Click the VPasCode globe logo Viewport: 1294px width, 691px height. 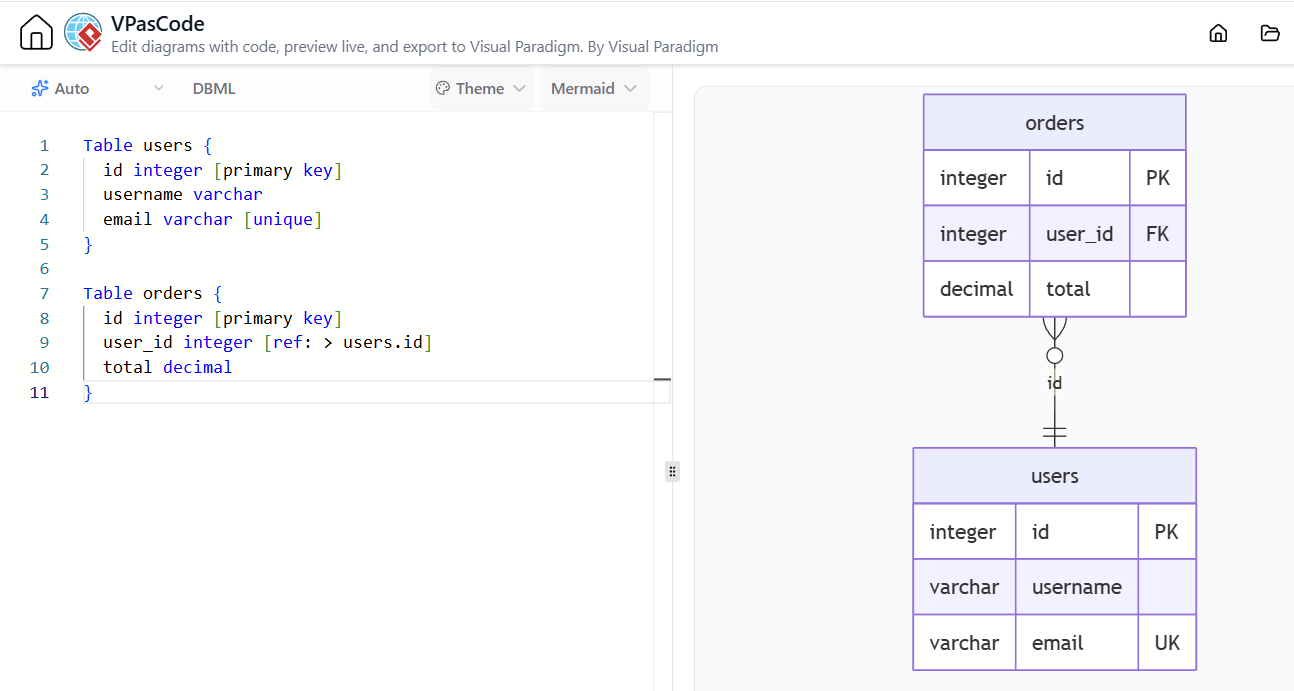tap(83, 33)
